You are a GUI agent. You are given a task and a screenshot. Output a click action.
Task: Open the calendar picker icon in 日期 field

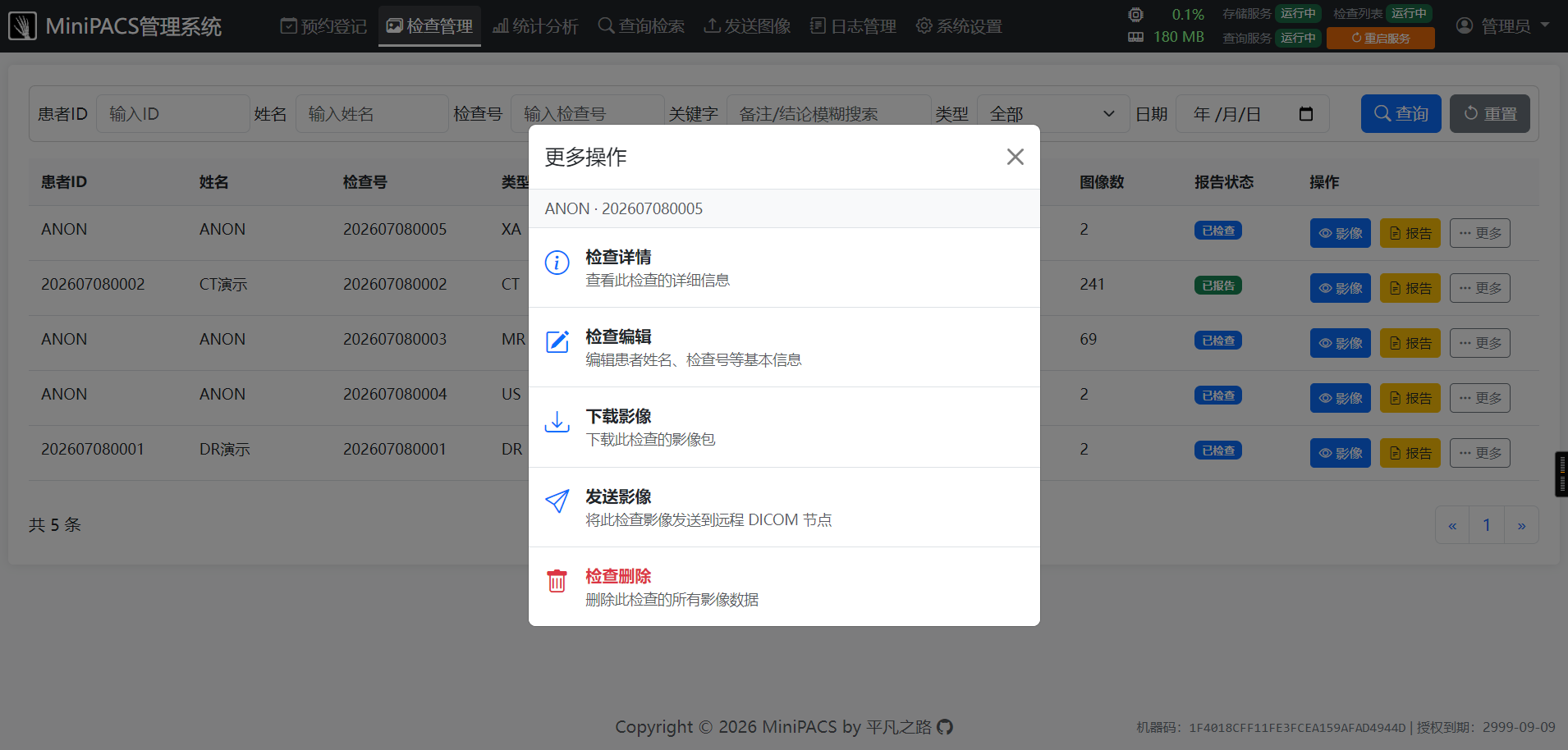pos(1306,114)
